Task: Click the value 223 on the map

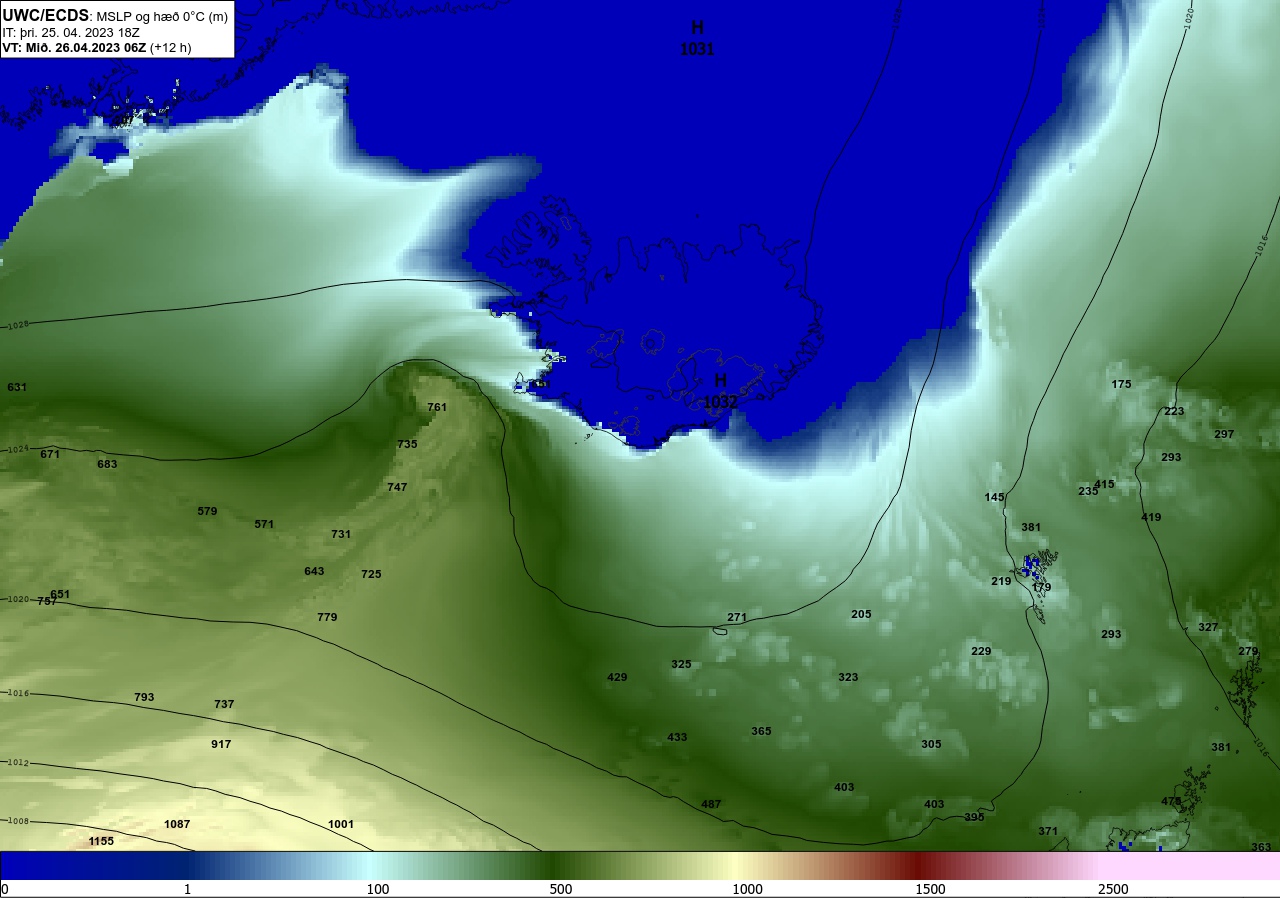Action: click(x=1174, y=411)
